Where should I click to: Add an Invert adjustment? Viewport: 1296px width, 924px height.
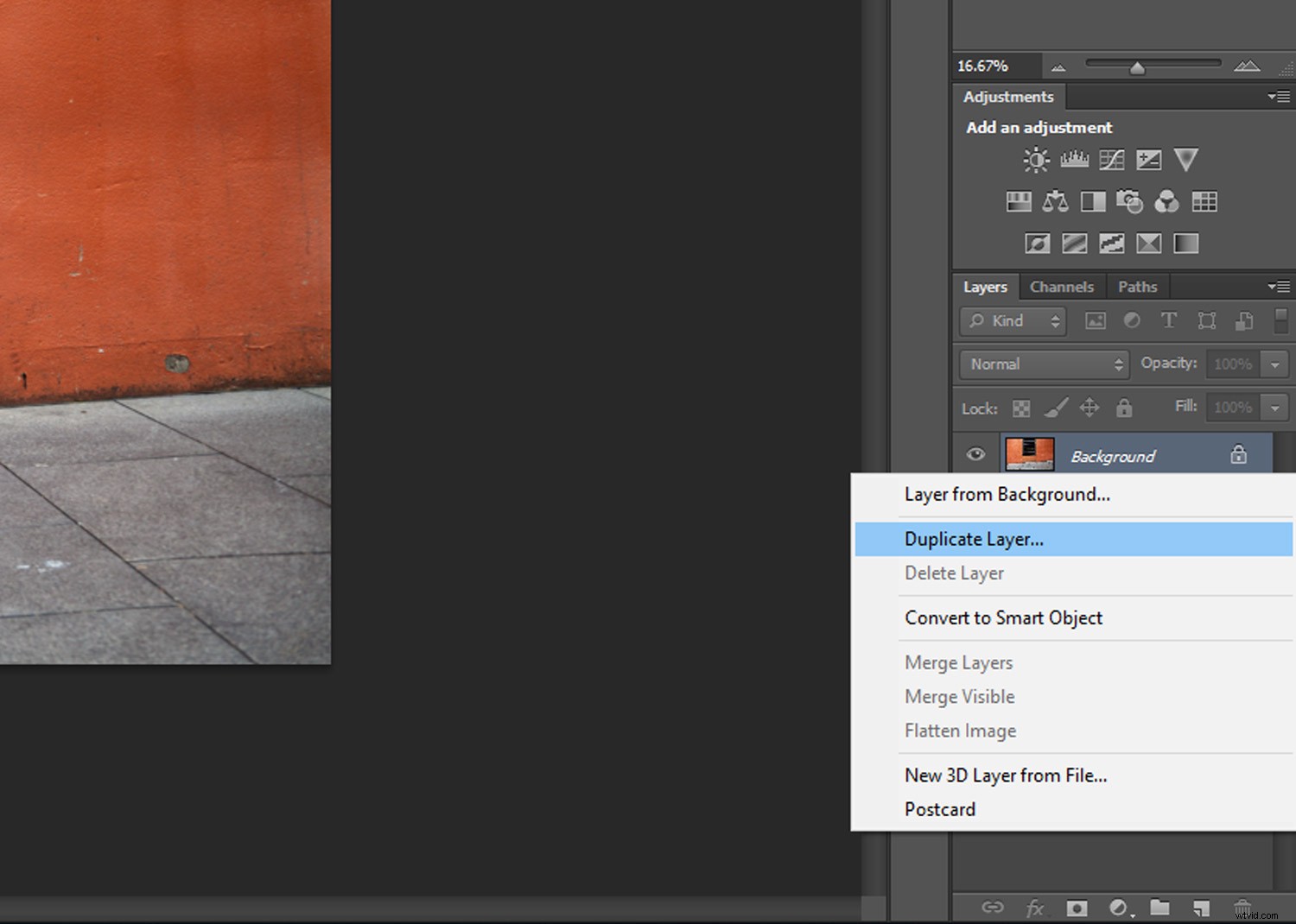[x=1036, y=243]
